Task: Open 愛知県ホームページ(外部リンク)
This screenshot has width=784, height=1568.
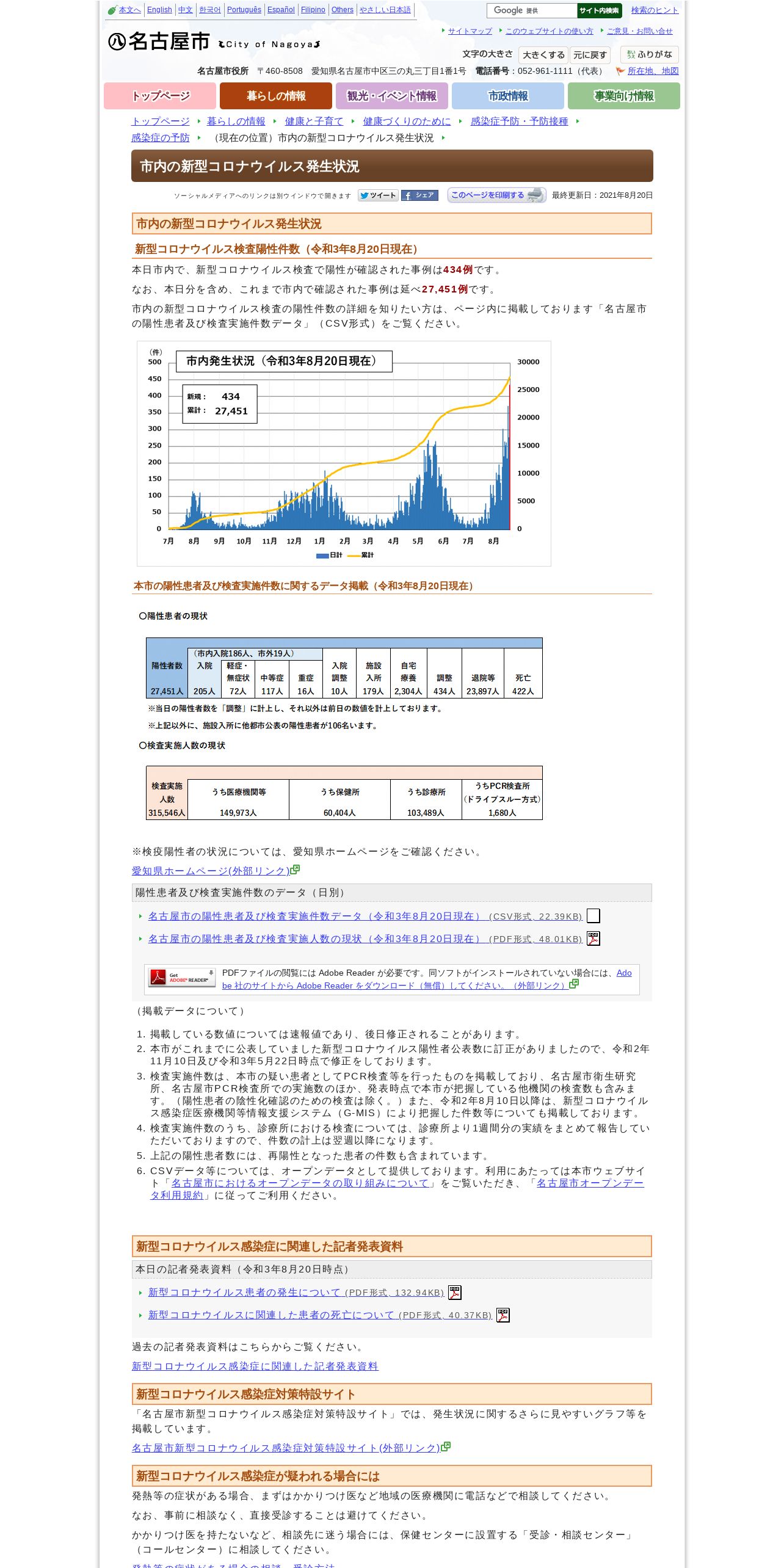Action: click(x=211, y=871)
